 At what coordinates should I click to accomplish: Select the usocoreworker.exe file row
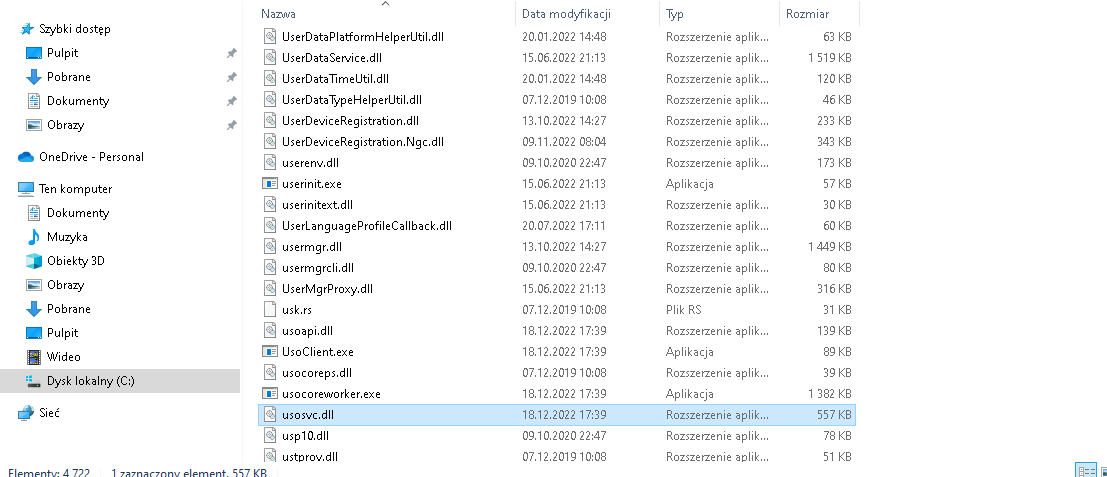[x=557, y=394]
